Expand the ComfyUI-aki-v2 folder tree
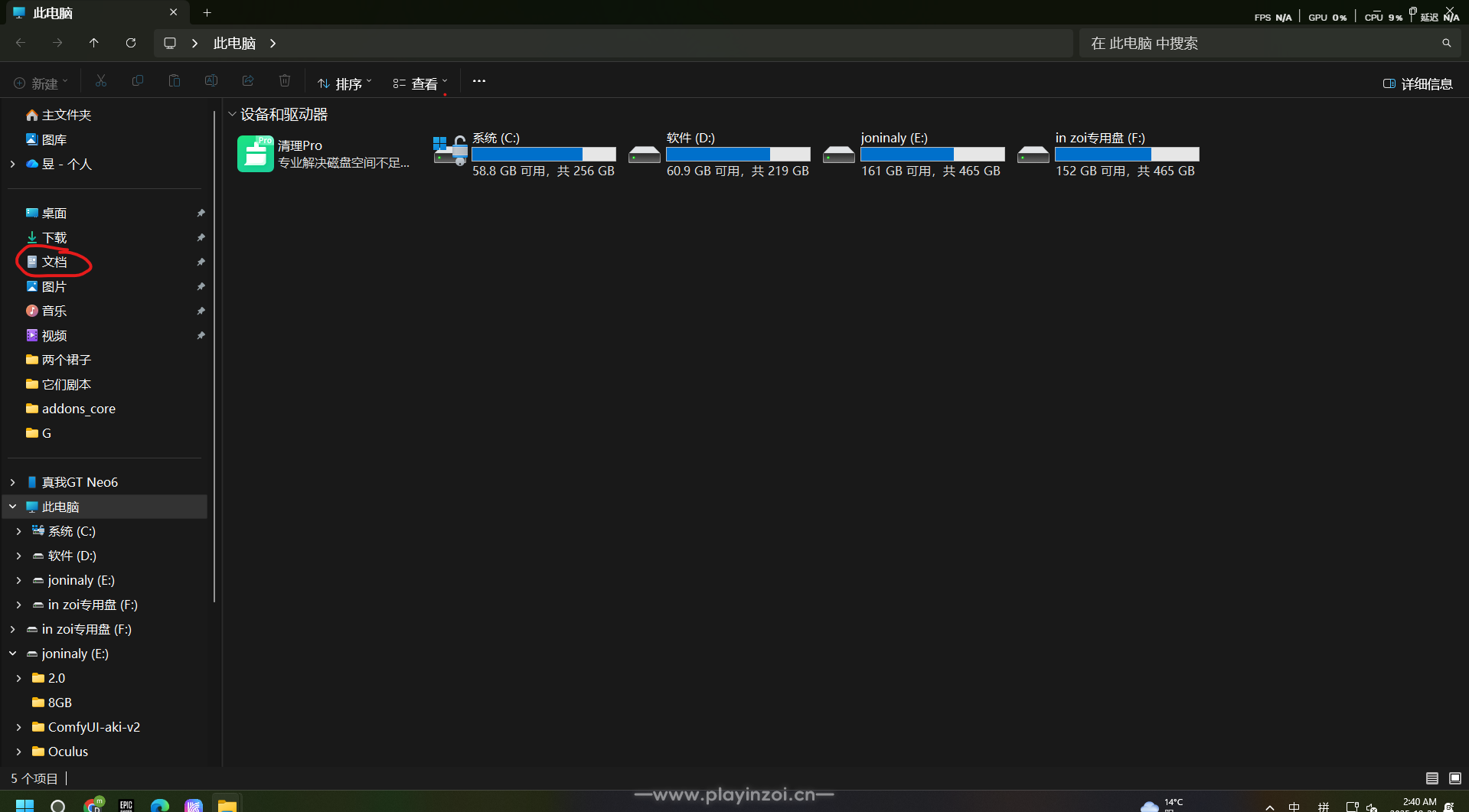The image size is (1469, 812). click(19, 727)
